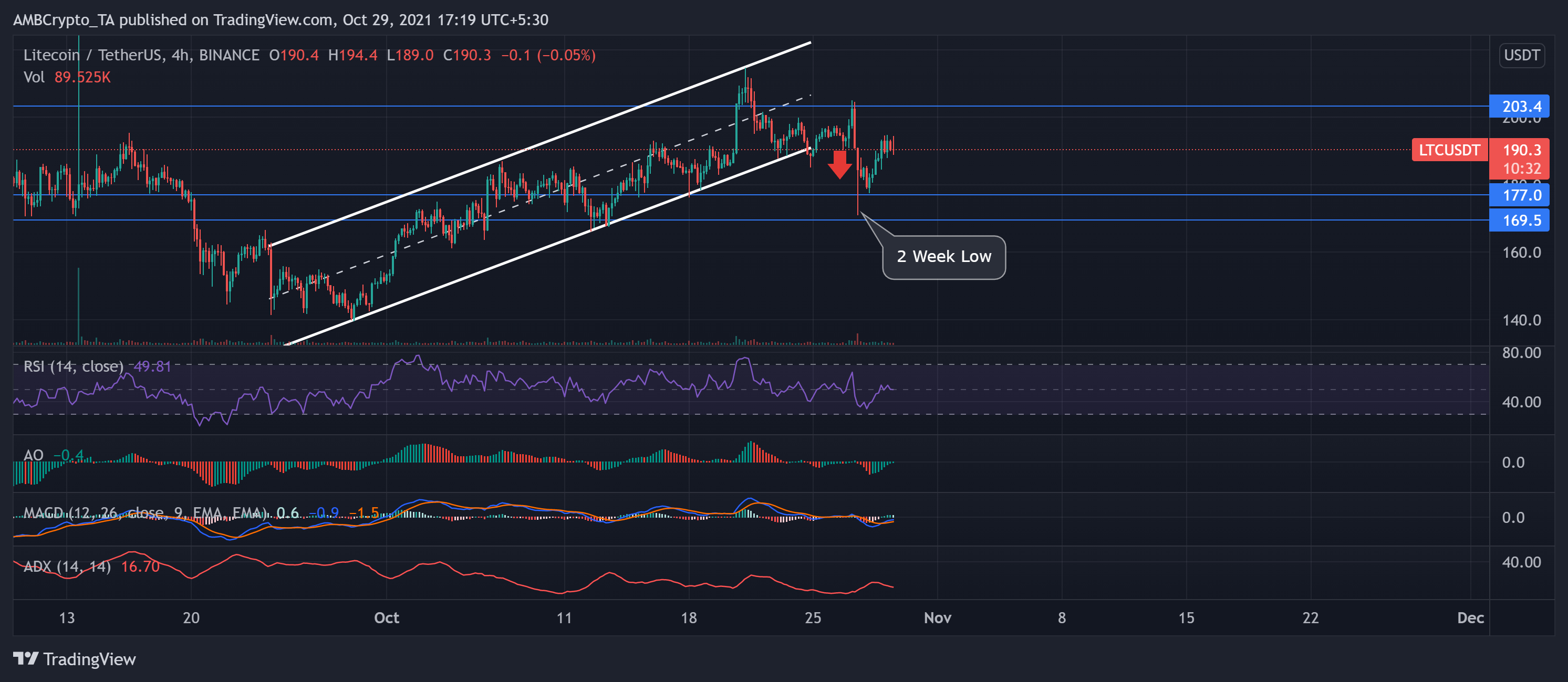Toggle the USDT unit button at top right
Viewport: 1568px width, 682px height.
pyautogui.click(x=1521, y=55)
